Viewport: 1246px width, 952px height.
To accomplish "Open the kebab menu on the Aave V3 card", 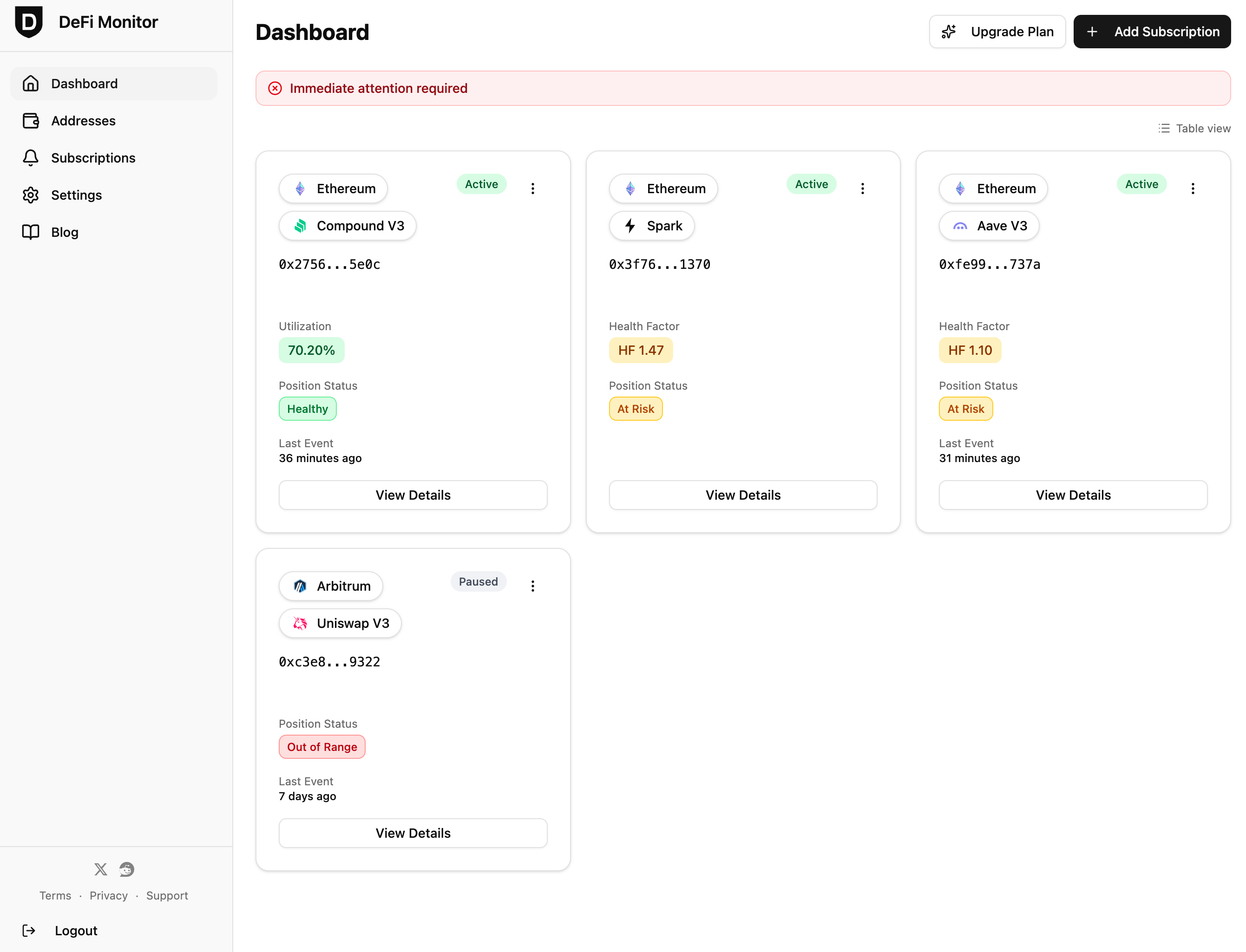I will [1193, 188].
